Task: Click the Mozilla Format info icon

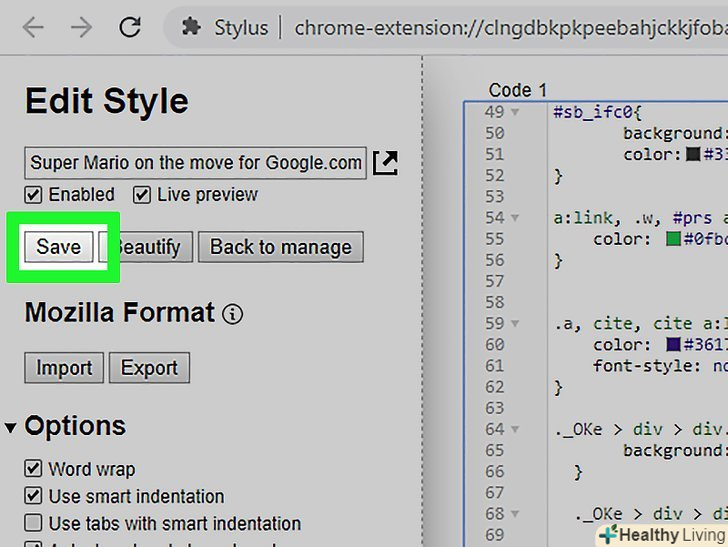Action: point(232,314)
